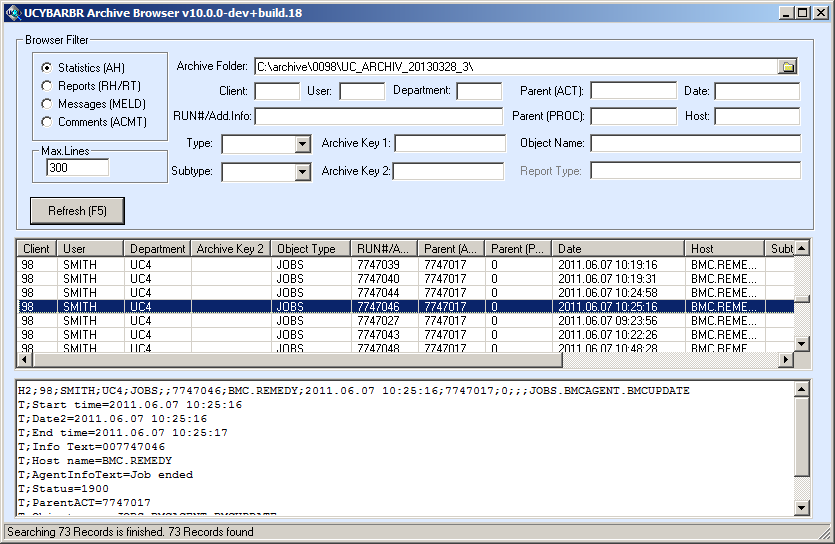Click the Host filter field
This screenshot has width=835, height=544.
coord(757,116)
